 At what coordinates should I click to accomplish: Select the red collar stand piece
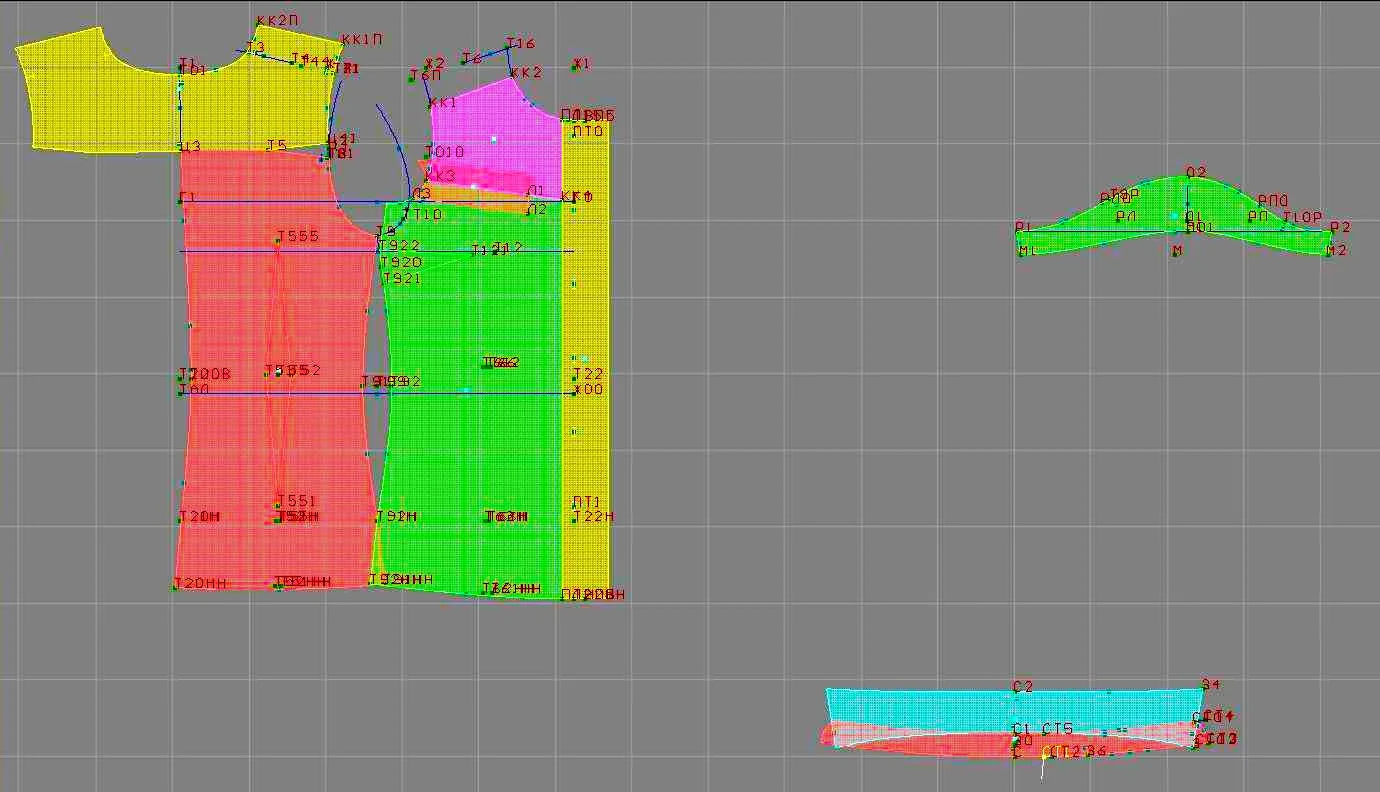click(1010, 740)
